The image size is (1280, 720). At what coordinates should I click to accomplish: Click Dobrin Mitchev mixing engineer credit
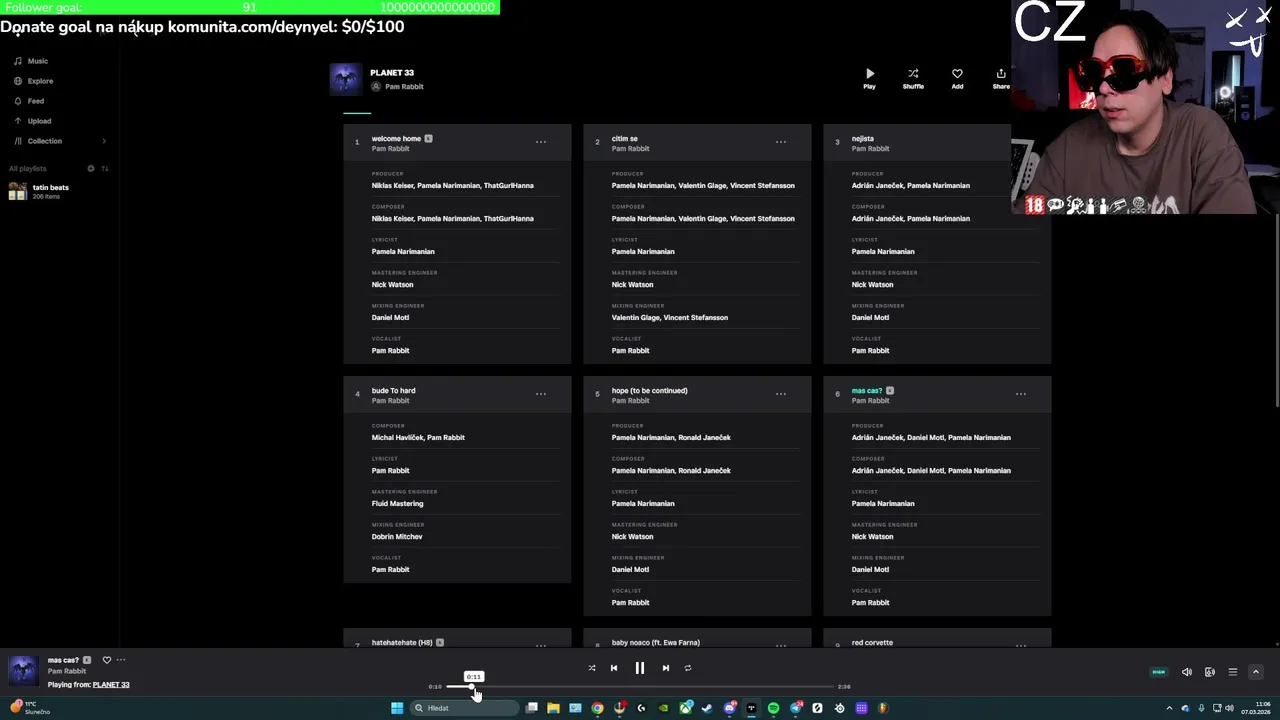tap(397, 537)
